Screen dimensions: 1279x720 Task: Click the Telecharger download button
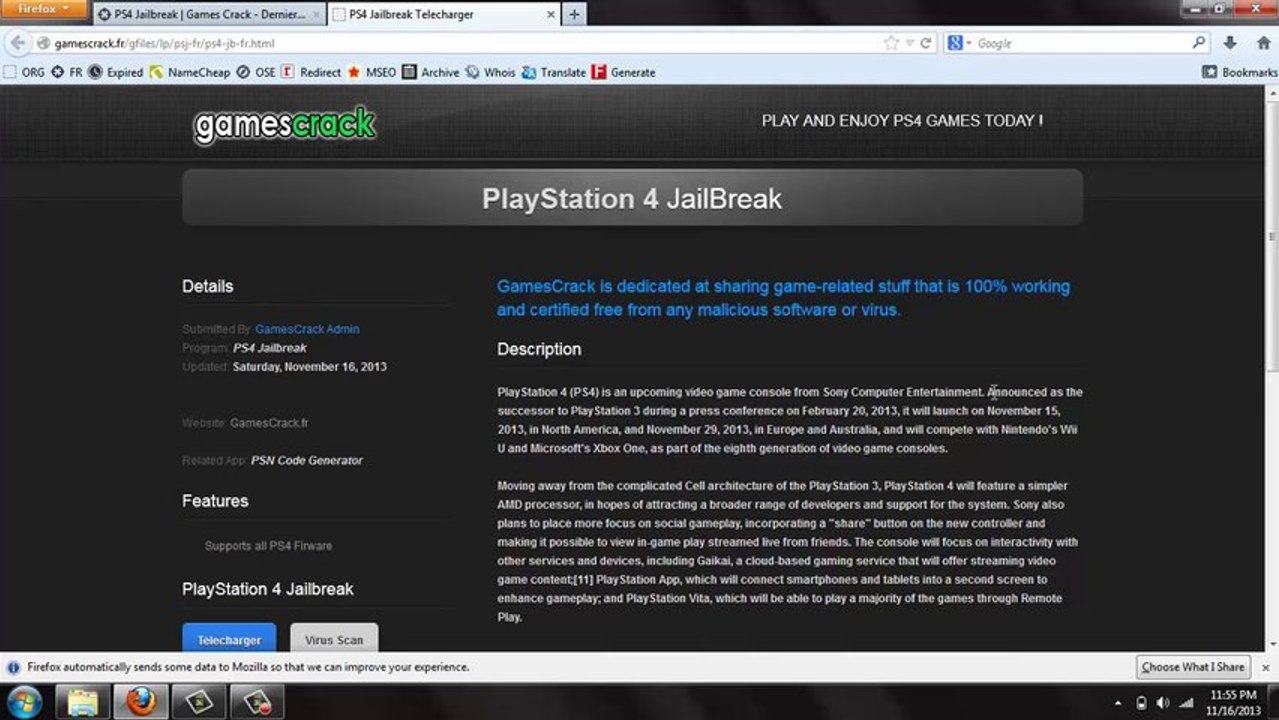pos(229,639)
